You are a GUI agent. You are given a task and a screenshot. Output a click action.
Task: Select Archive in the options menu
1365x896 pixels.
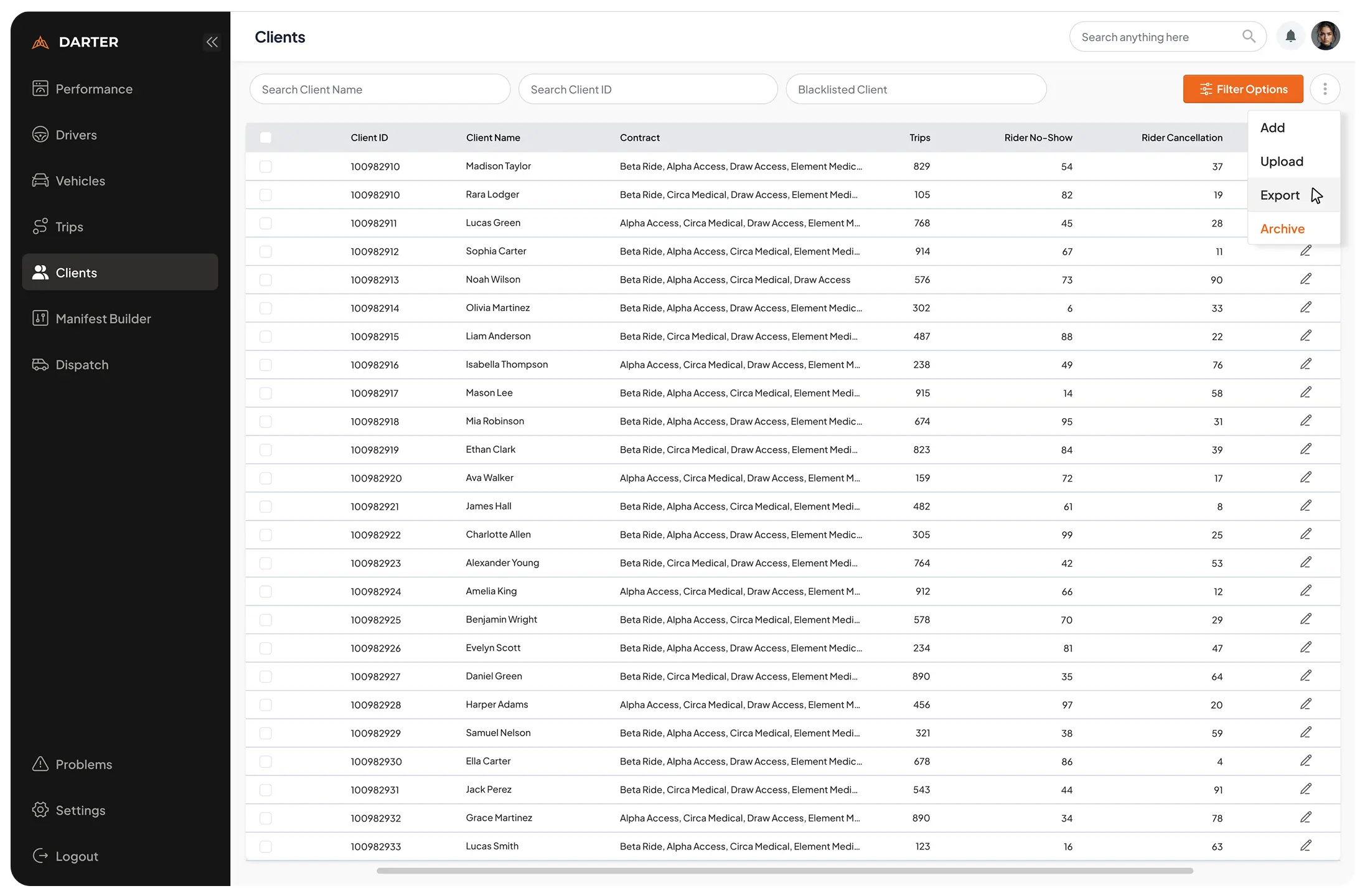pyautogui.click(x=1282, y=229)
